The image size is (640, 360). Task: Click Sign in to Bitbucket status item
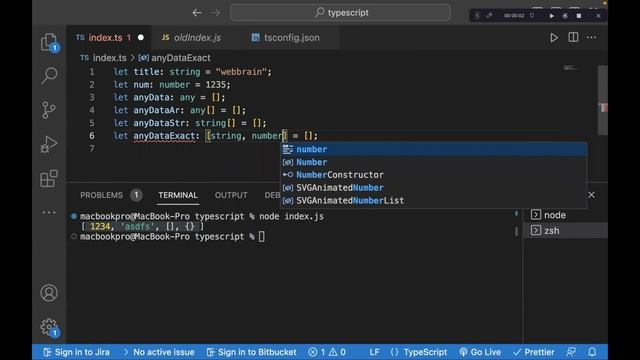[x=251, y=352]
